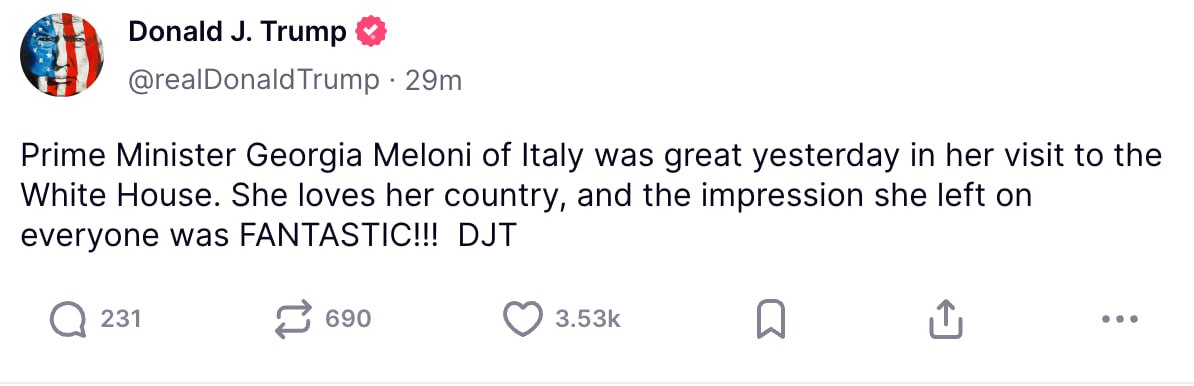The image size is (1194, 386).
Task: View the 690 ReTruths count
Action: 348,319
